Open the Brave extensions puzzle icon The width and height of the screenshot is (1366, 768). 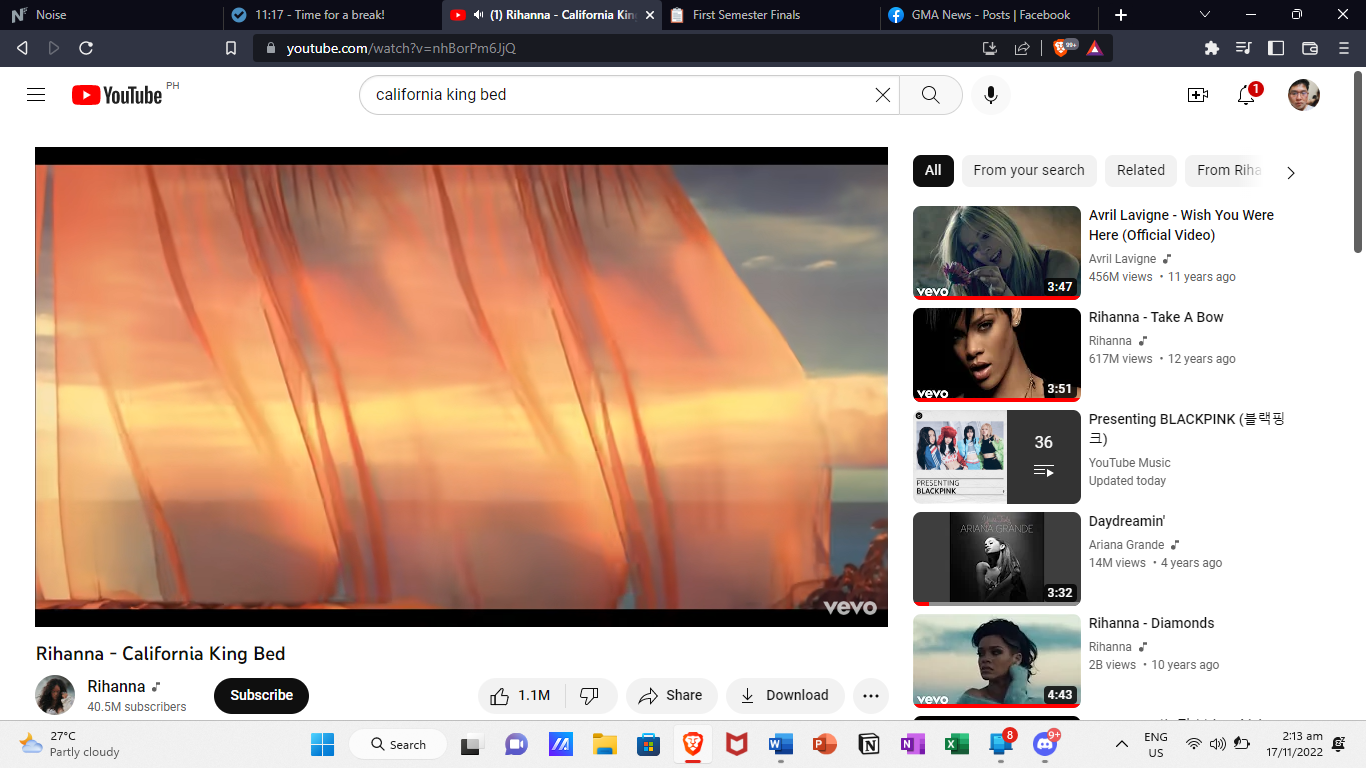click(1212, 48)
